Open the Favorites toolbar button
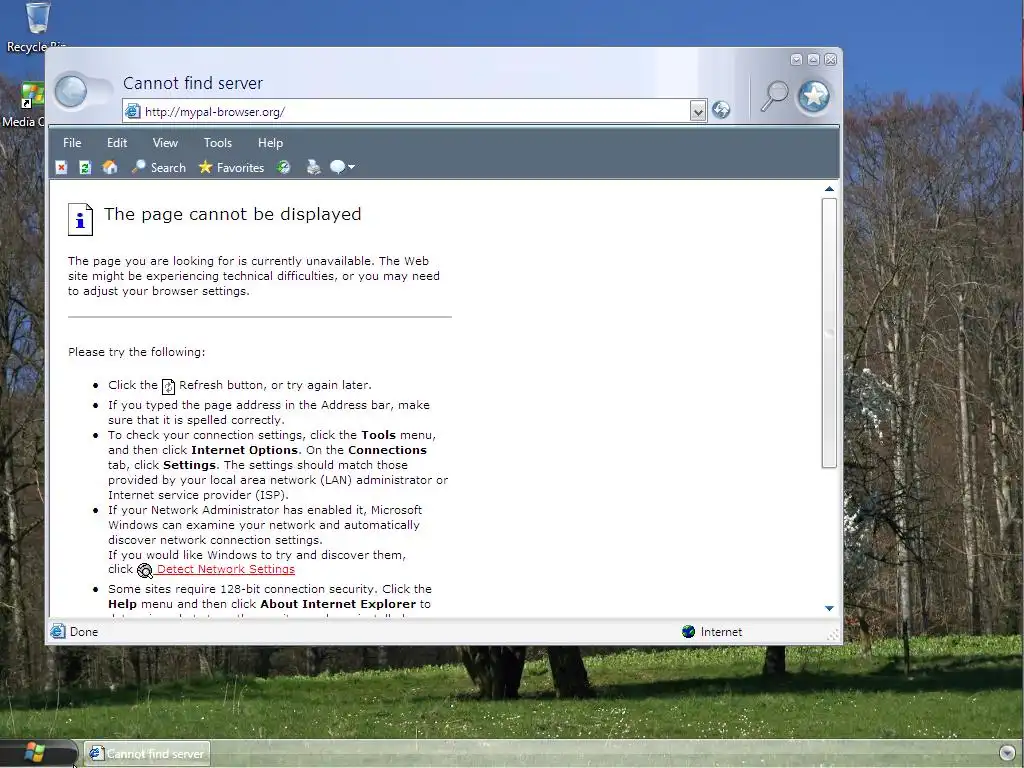The width and height of the screenshot is (1024, 768). 231,168
